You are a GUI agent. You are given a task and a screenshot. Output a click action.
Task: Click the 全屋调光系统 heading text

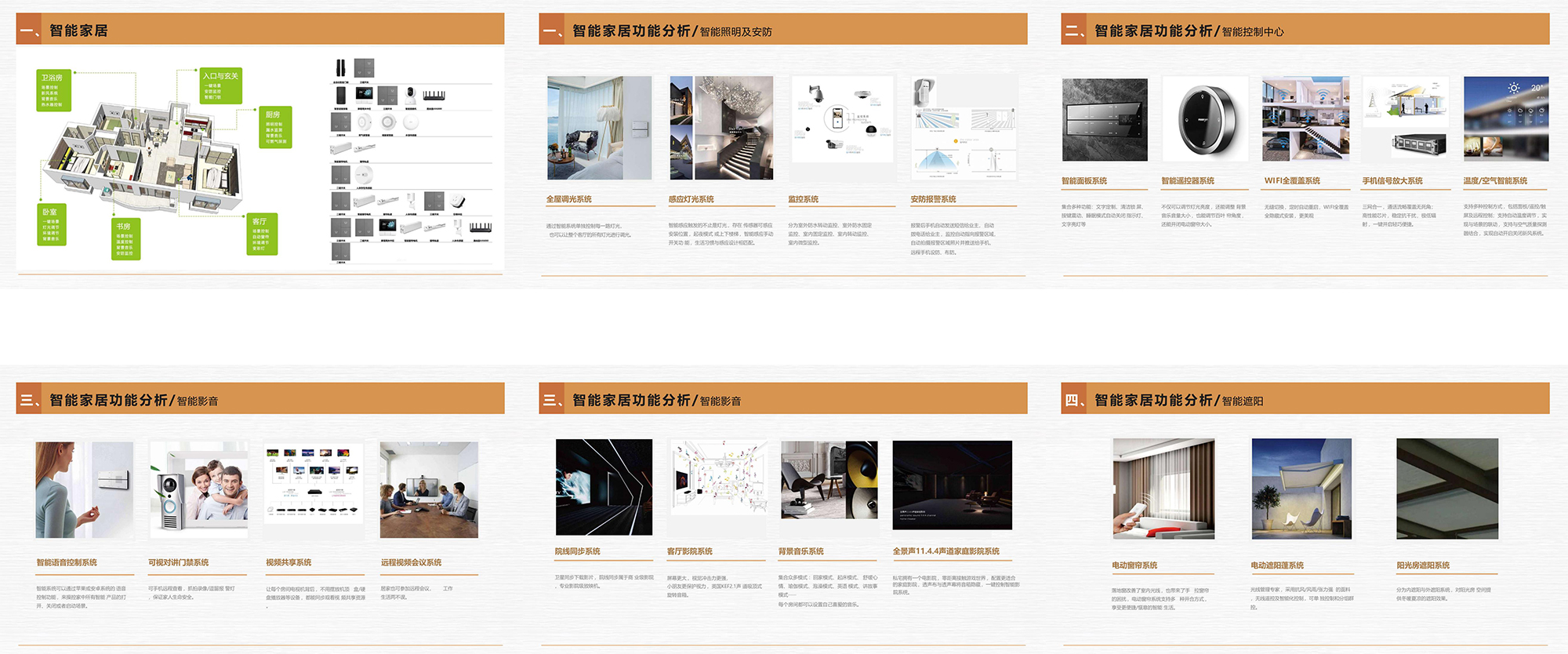569,199
